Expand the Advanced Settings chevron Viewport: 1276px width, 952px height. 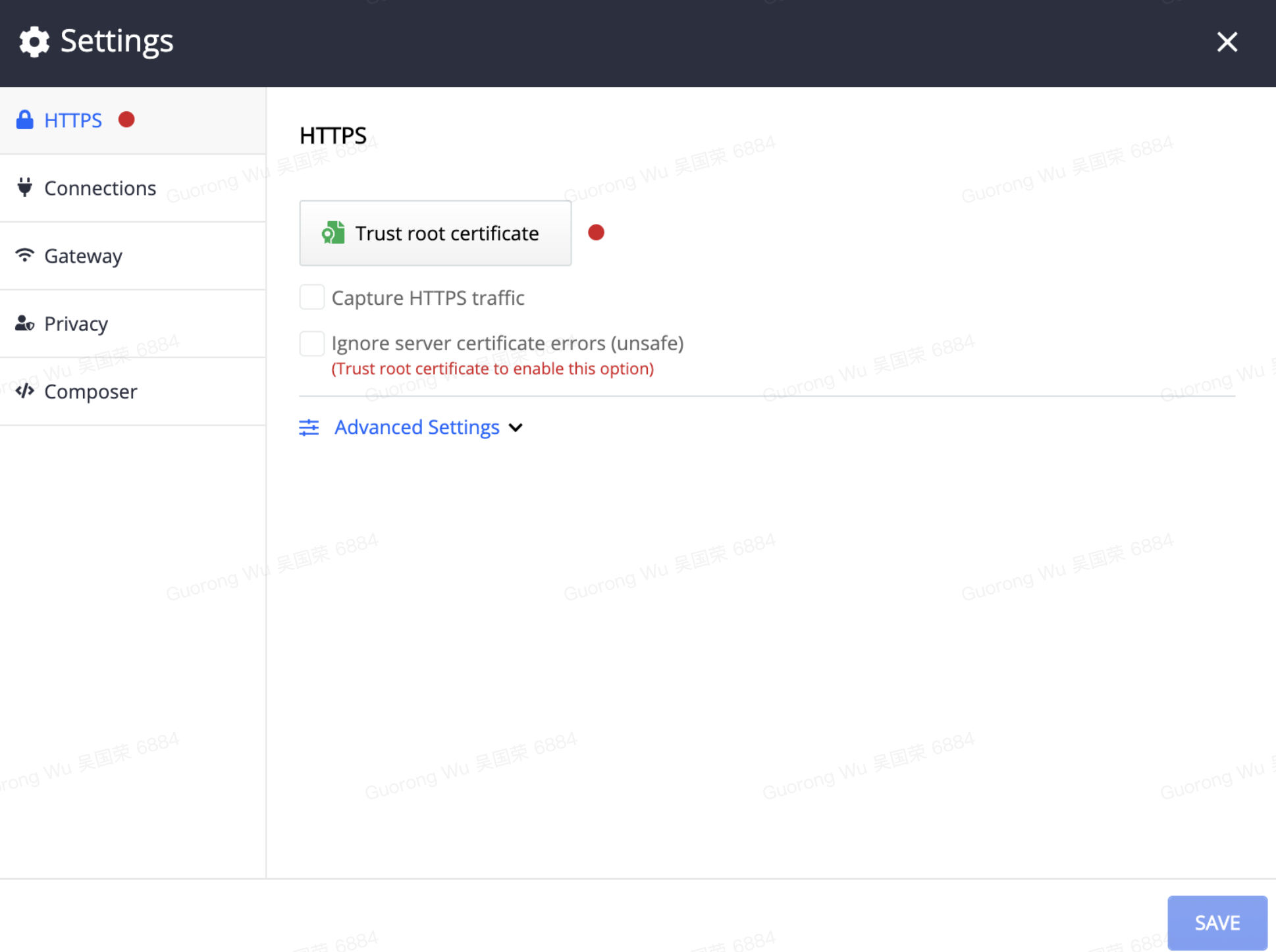click(516, 427)
